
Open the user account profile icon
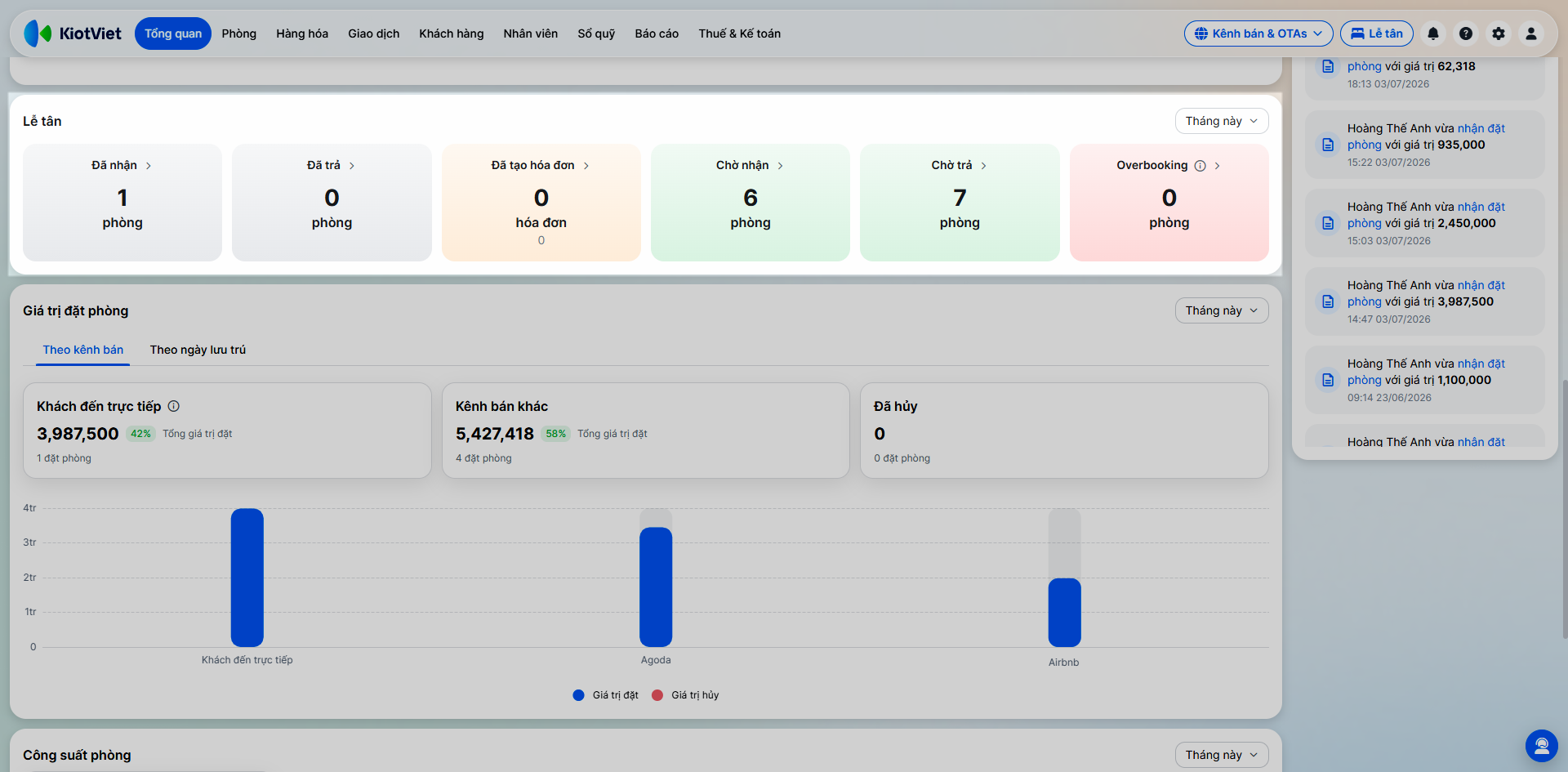click(x=1531, y=33)
